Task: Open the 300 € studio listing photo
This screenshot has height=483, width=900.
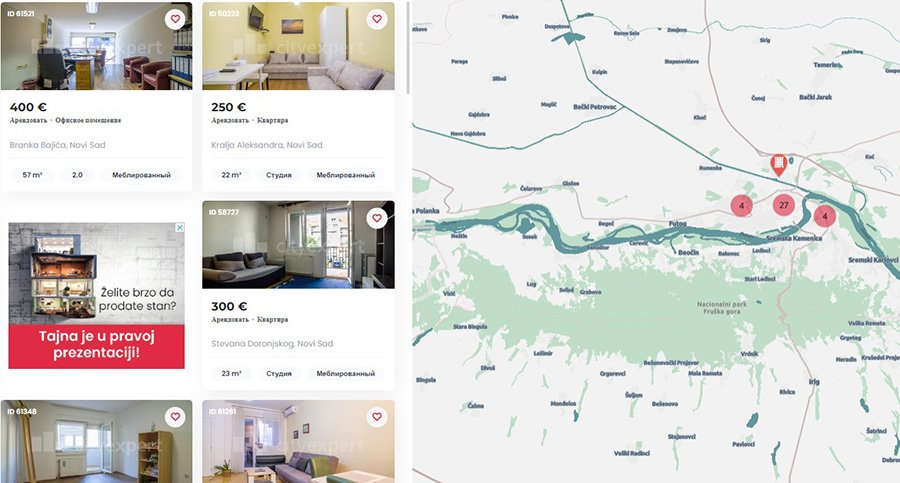Action: (298, 245)
